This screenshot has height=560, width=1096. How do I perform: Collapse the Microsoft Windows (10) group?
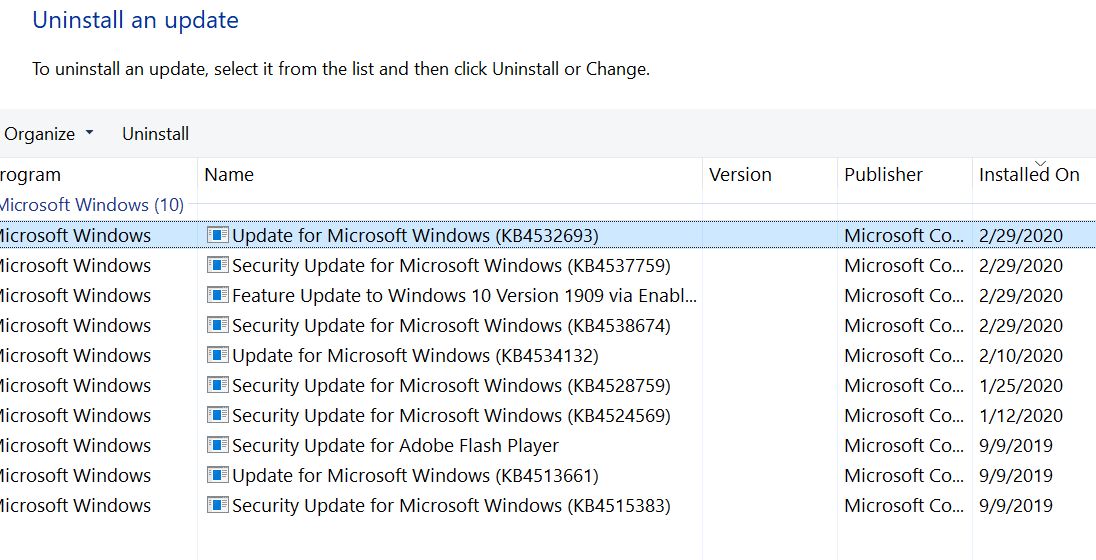point(92,205)
